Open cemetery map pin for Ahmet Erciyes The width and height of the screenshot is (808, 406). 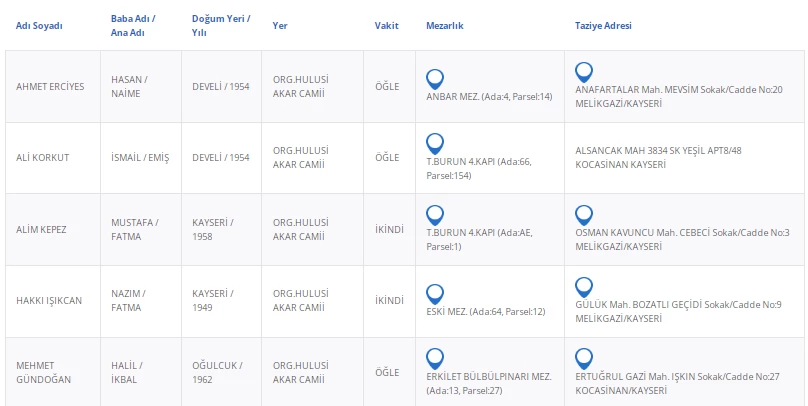(x=435, y=78)
